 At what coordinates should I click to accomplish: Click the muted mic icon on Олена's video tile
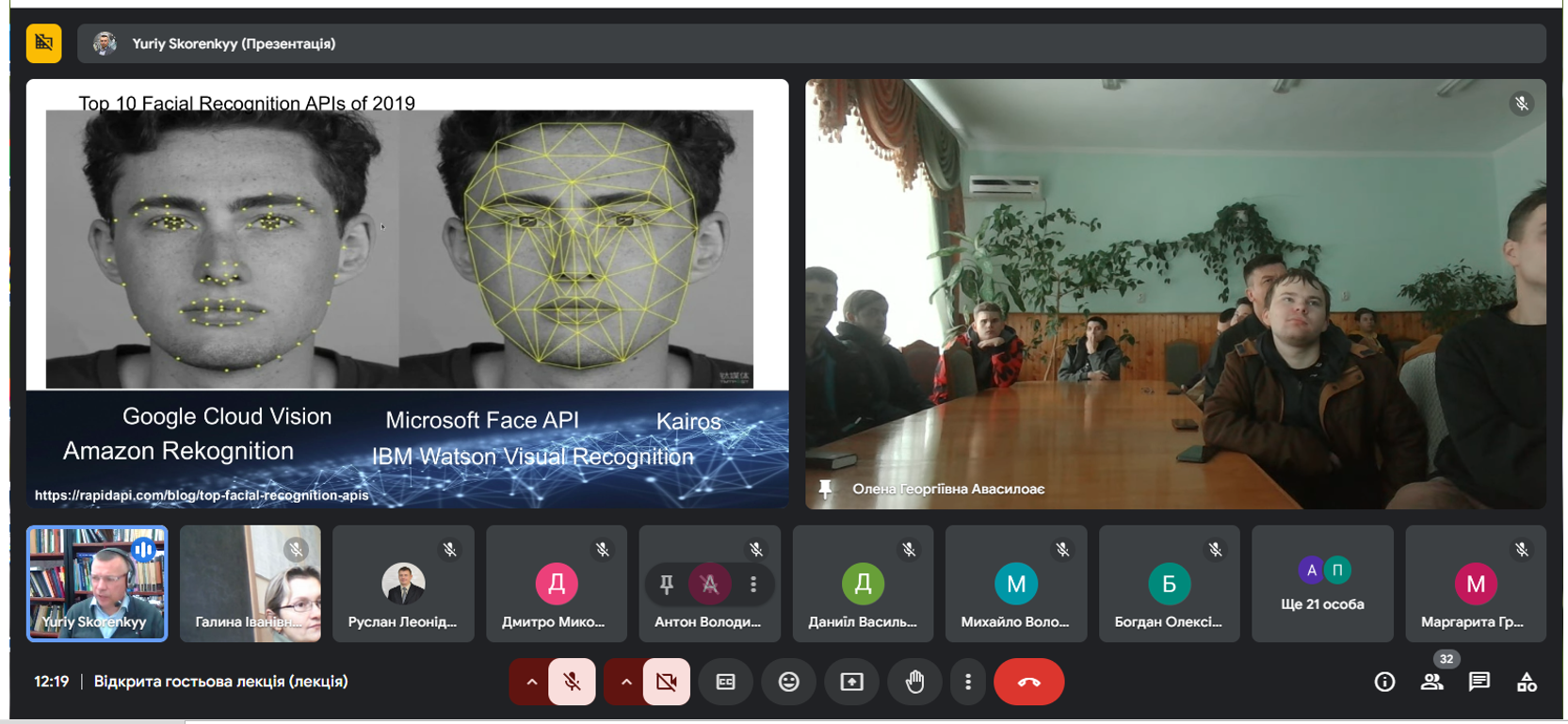tap(1521, 104)
